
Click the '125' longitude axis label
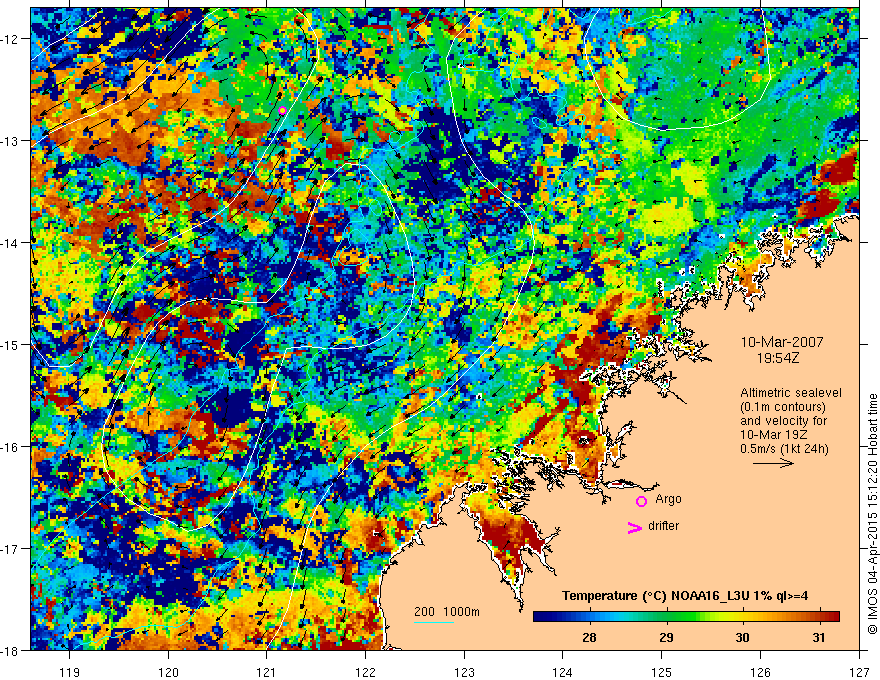[662, 672]
